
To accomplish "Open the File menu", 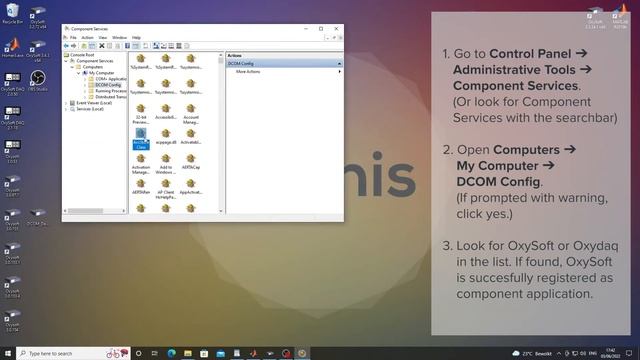I will pyautogui.click(x=73, y=38).
